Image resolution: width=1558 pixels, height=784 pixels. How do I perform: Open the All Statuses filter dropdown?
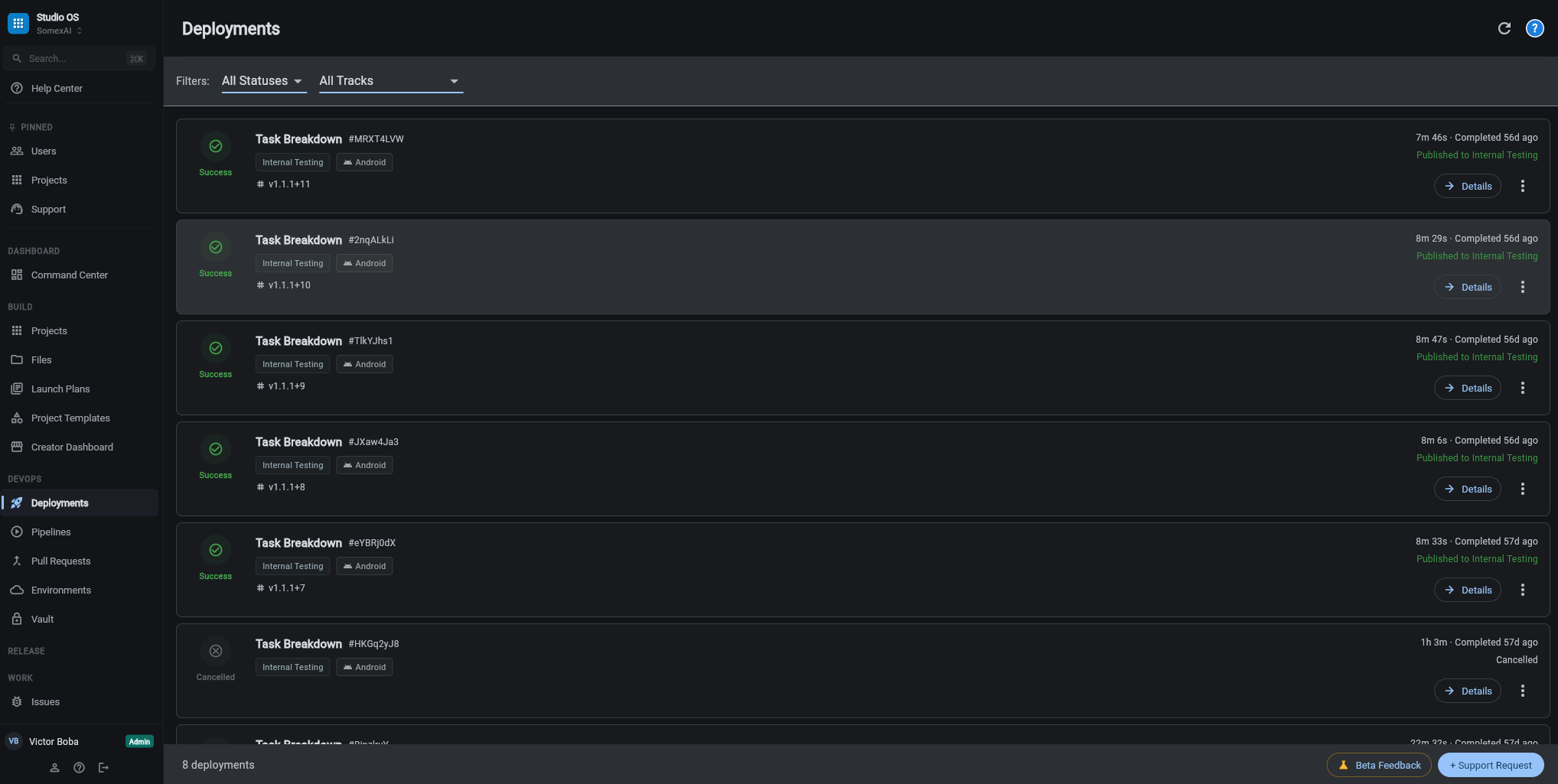pyautogui.click(x=263, y=80)
